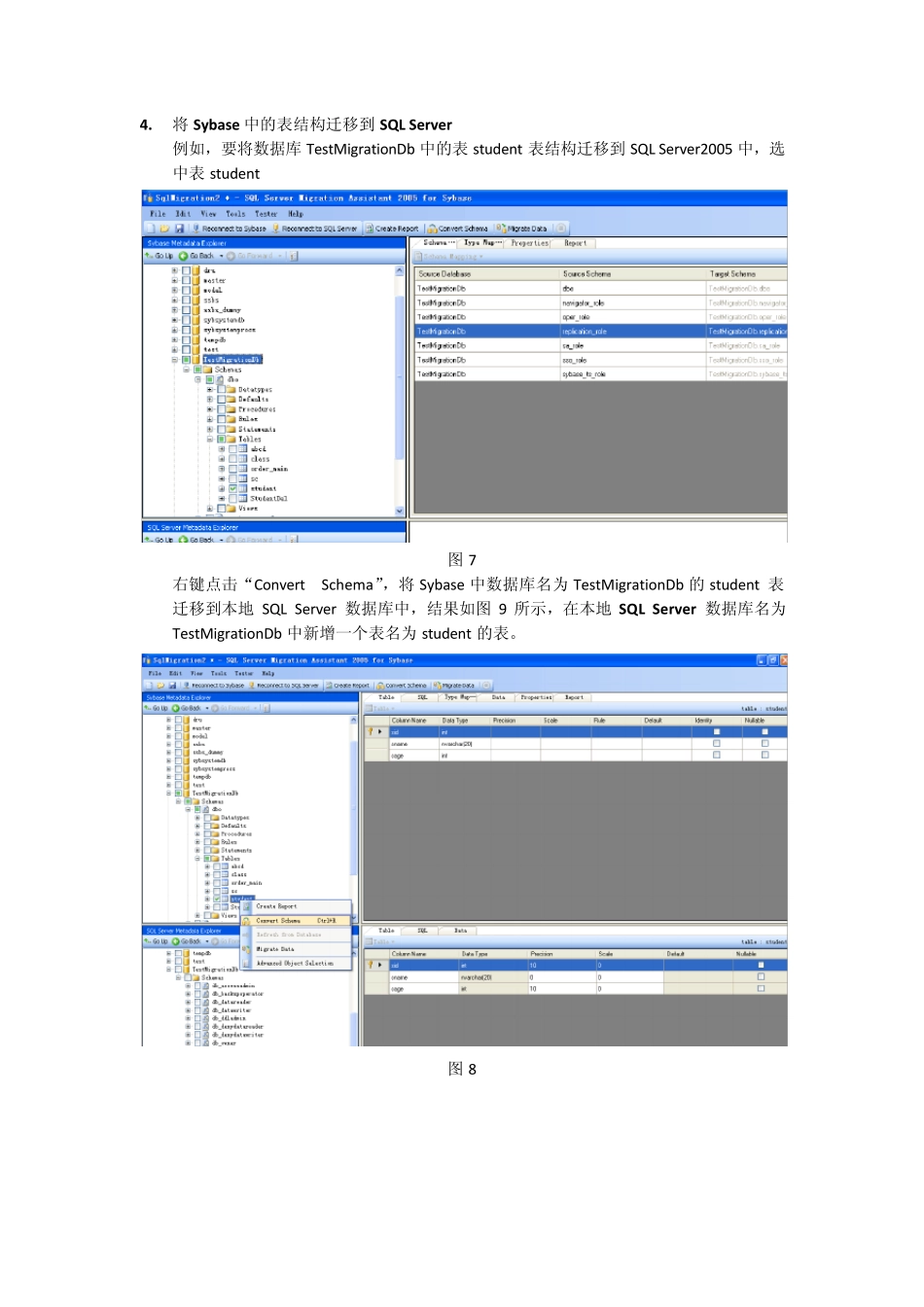Toggle Nullable checkbox for cname row, upper grid
Screen dimensions: 924x1307
[x=764, y=744]
